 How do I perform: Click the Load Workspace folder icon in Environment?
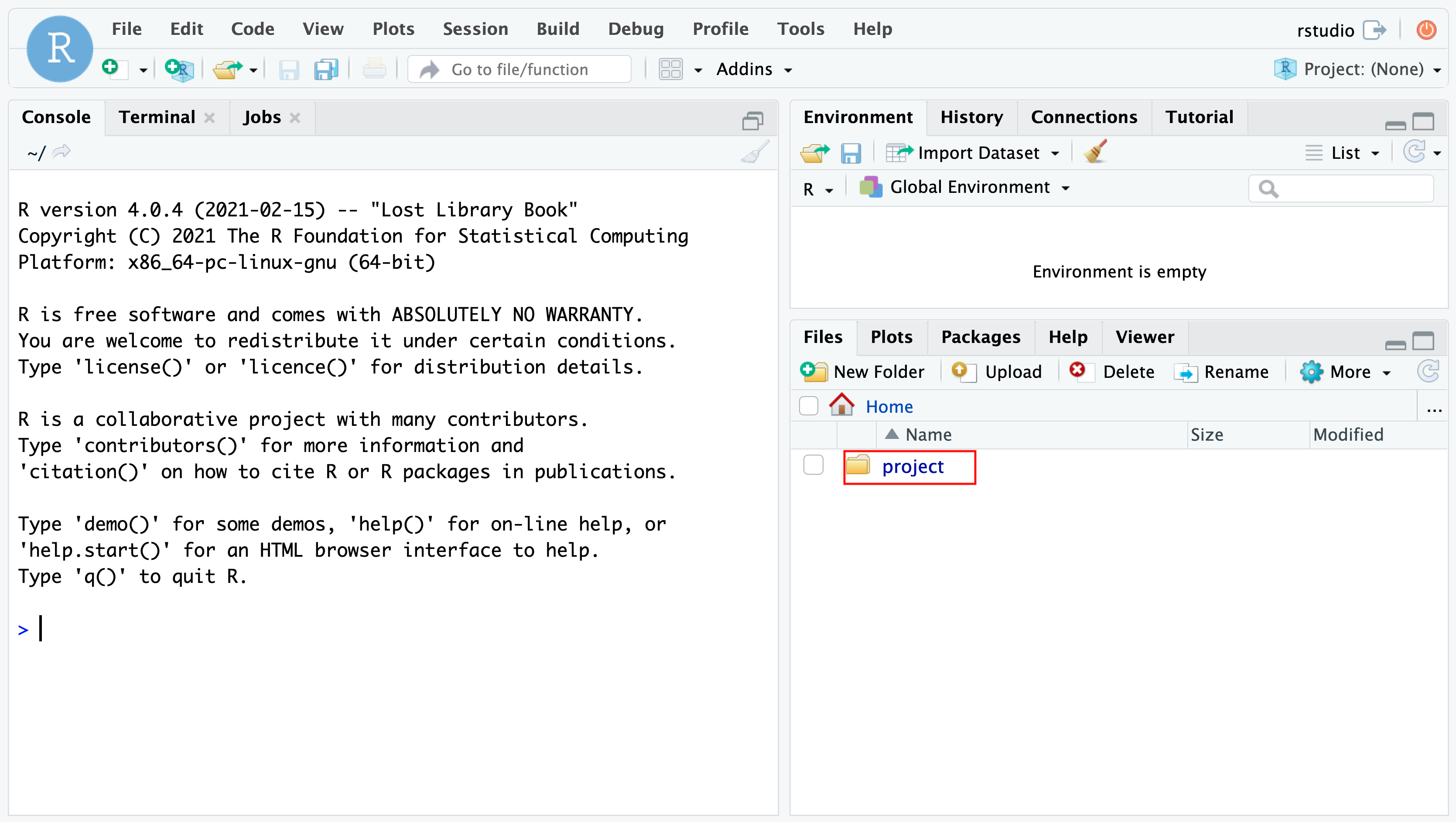pyautogui.click(x=814, y=153)
